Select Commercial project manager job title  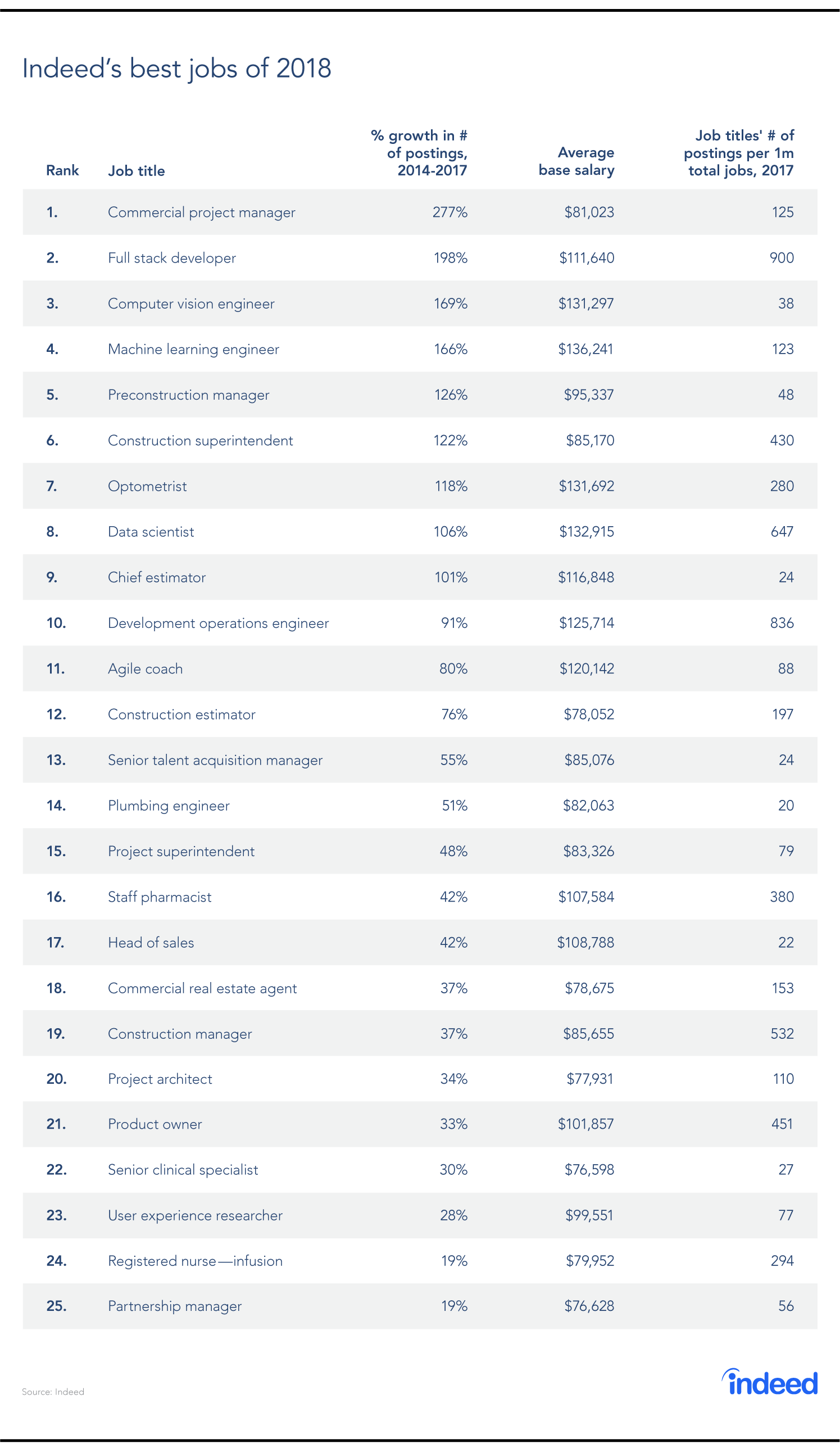(202, 212)
